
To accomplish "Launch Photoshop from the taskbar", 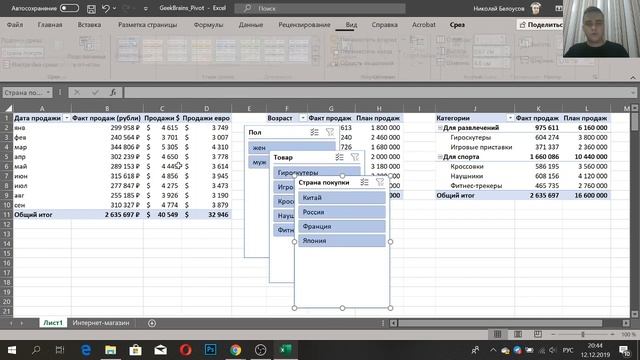I will pos(211,350).
